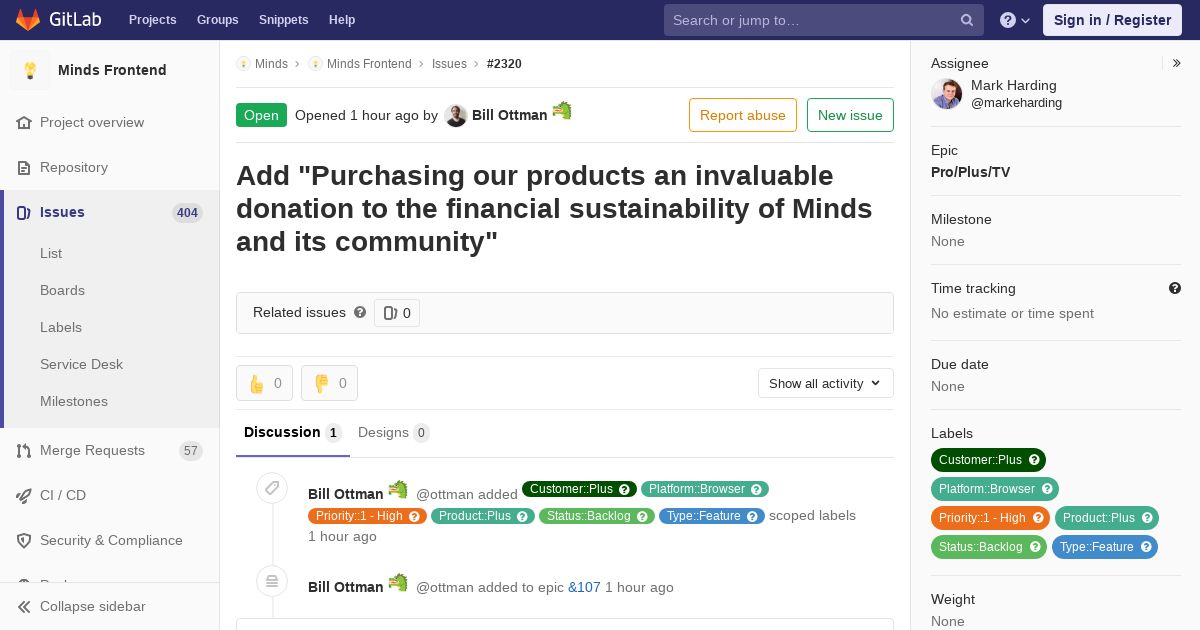Switch to Designs tab

click(x=393, y=433)
